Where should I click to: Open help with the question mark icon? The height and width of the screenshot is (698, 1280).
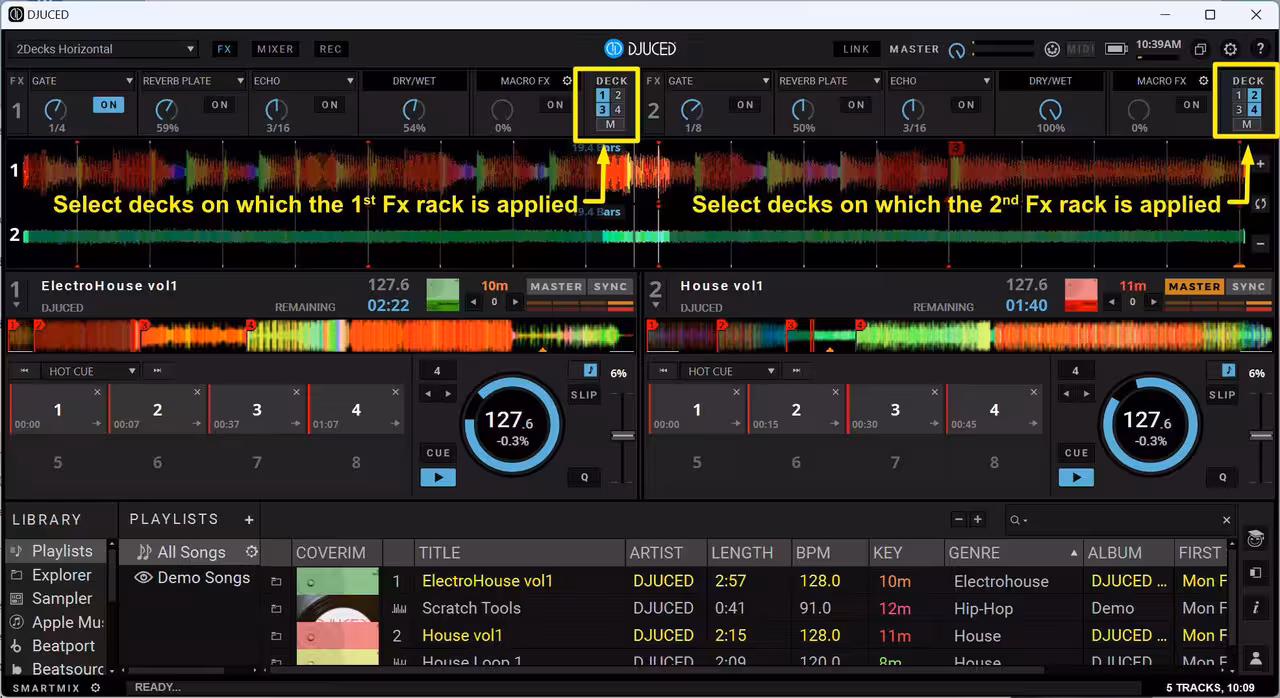pos(1260,49)
